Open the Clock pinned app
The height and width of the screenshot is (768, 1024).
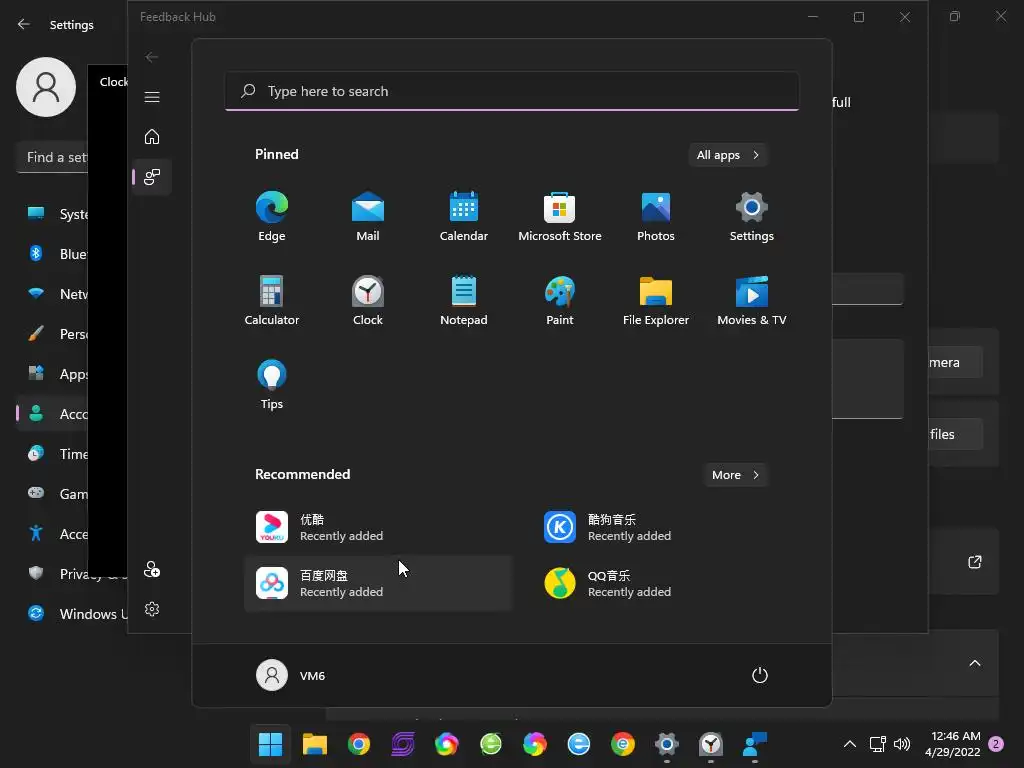368,300
